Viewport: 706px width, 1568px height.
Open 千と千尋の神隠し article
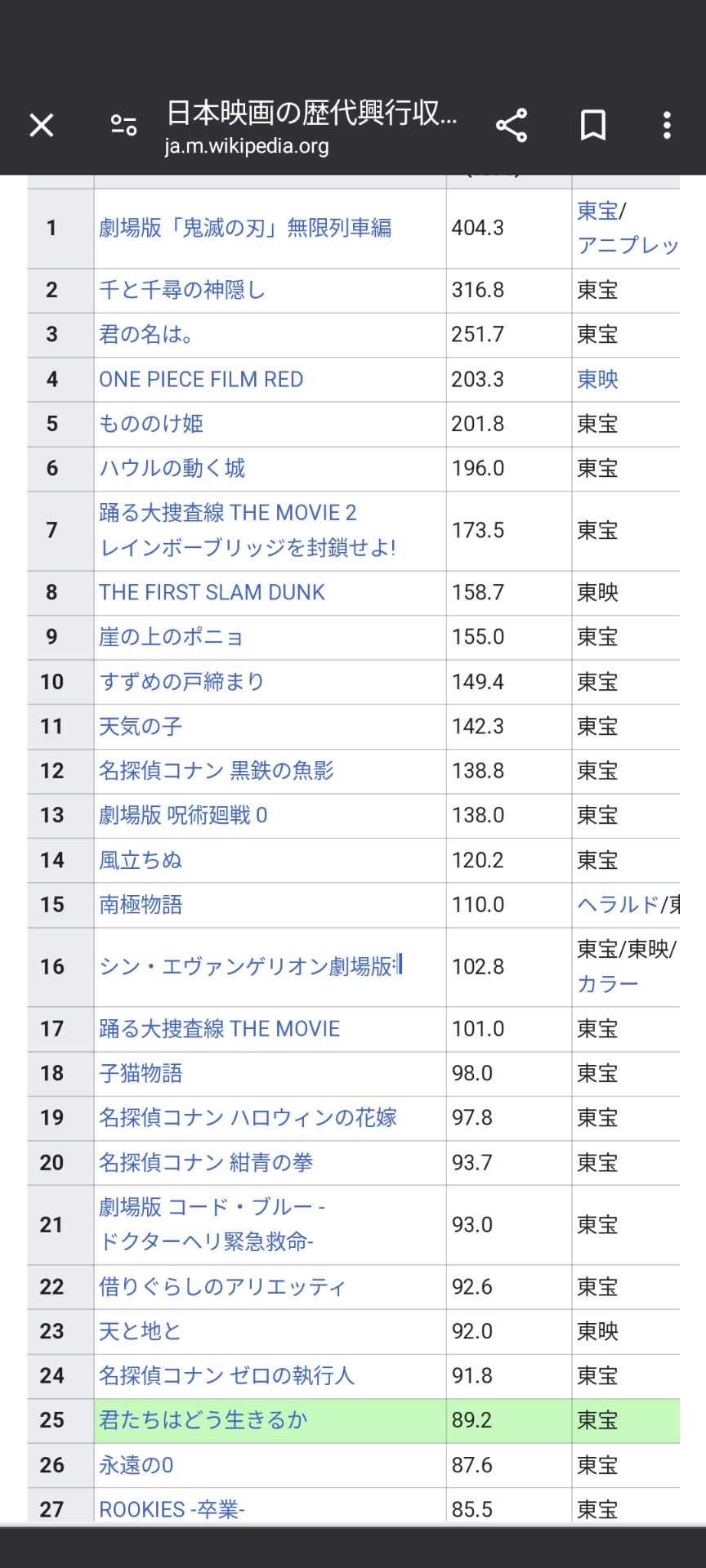pos(182,290)
